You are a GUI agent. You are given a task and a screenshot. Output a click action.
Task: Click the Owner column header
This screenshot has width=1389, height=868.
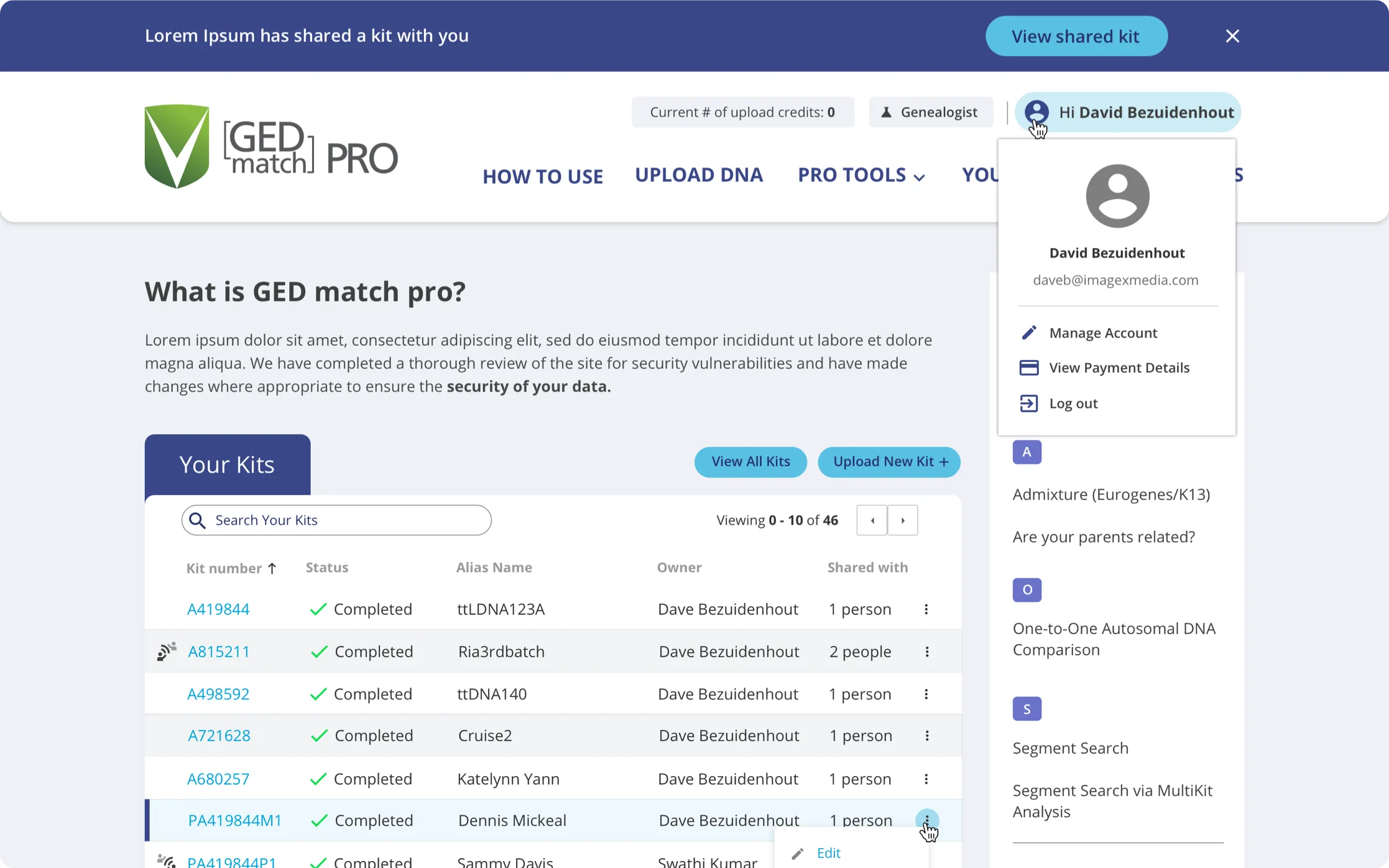[680, 567]
